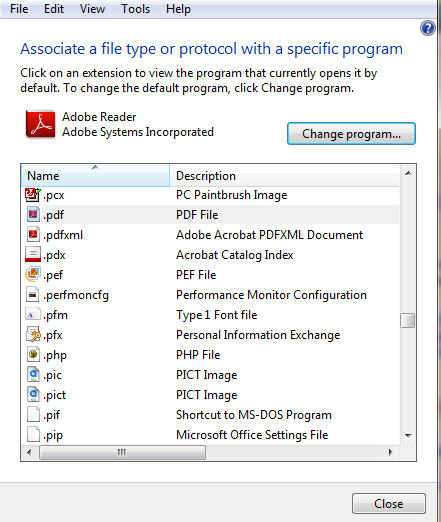Click the .pdfxml file icon
This screenshot has height=522, width=441.
tap(33, 235)
